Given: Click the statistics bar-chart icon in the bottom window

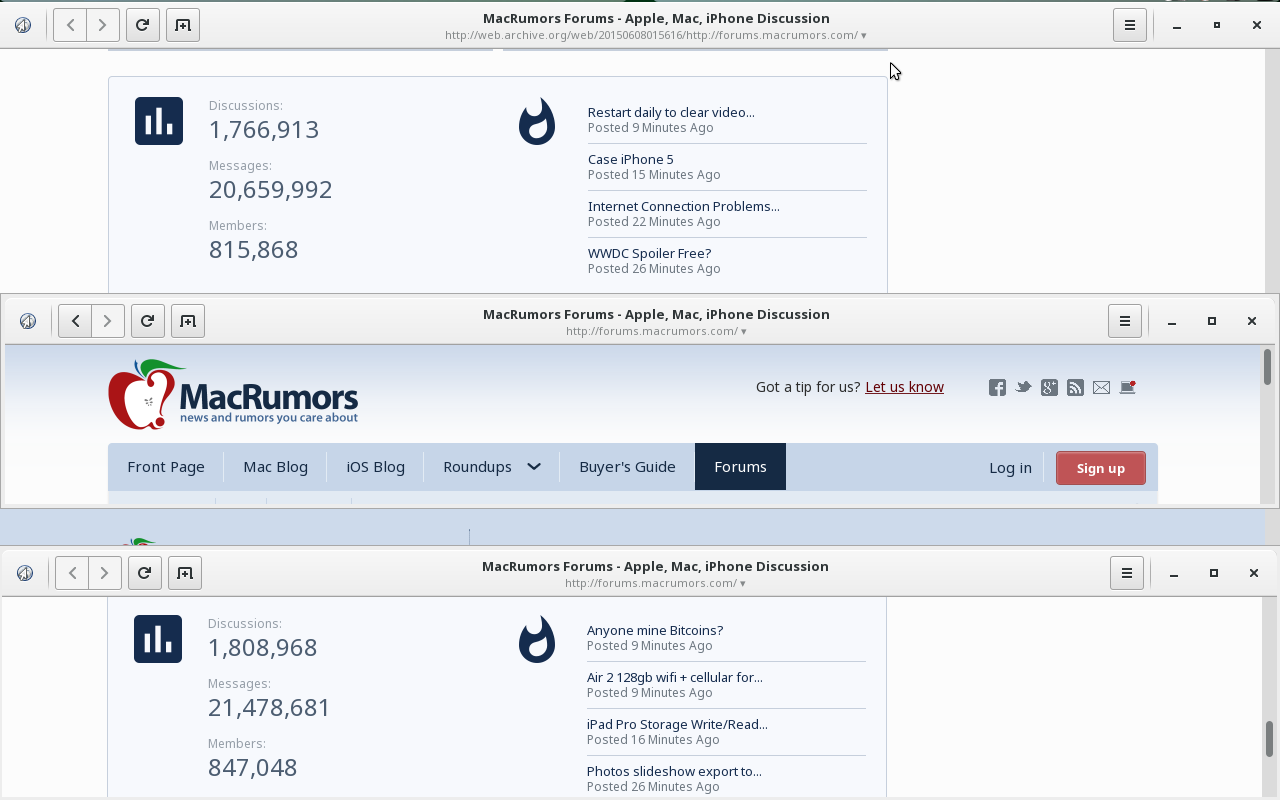Looking at the screenshot, I should (x=158, y=639).
